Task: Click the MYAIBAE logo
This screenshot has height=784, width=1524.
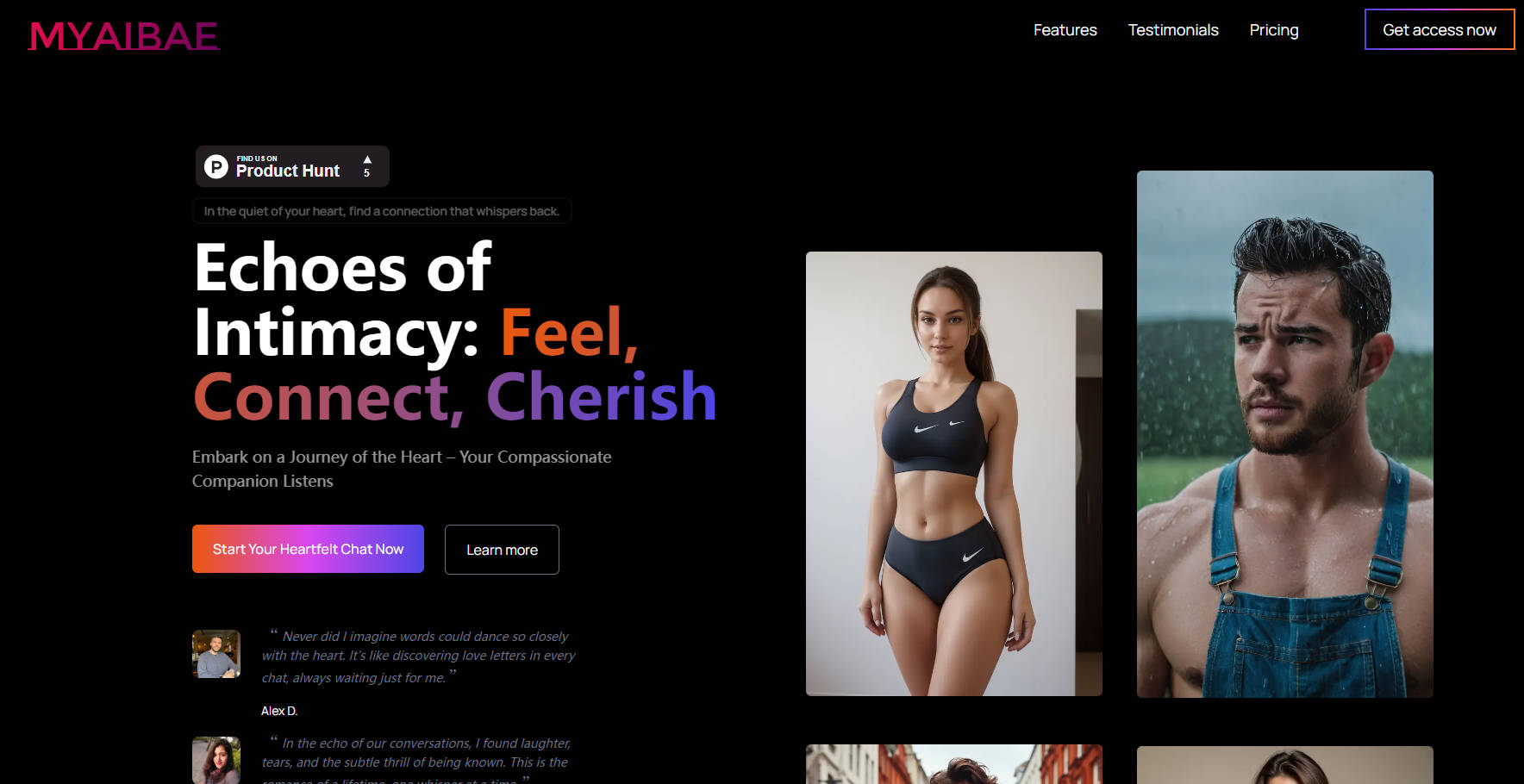Action: click(124, 36)
